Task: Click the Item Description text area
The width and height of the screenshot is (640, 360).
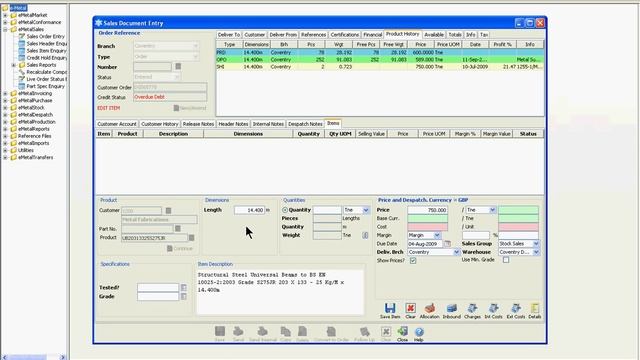Action: click(280, 292)
